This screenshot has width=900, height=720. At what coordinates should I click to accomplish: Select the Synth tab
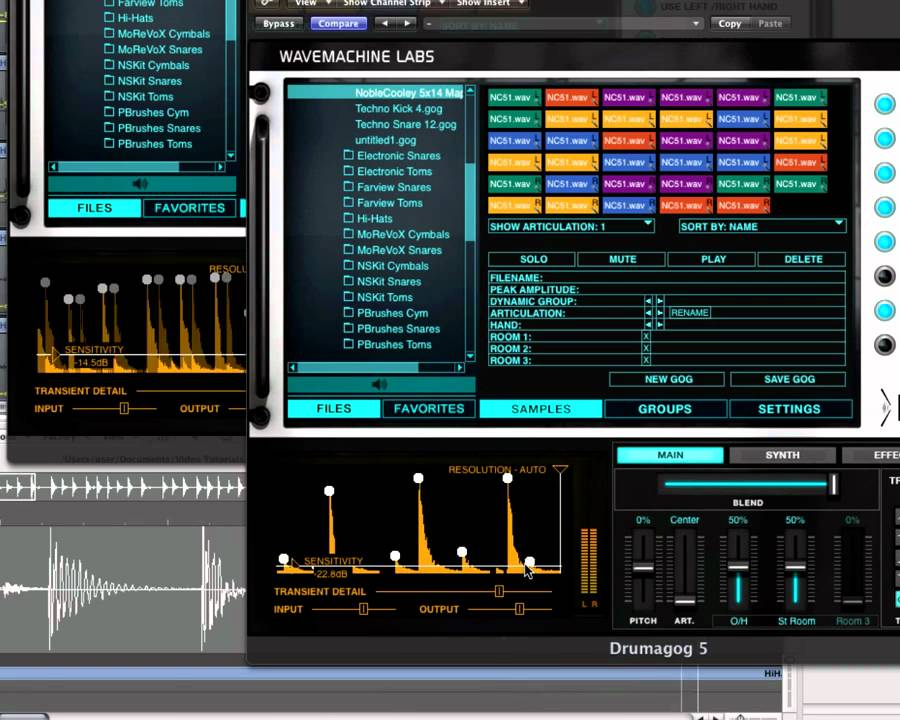tap(782, 455)
